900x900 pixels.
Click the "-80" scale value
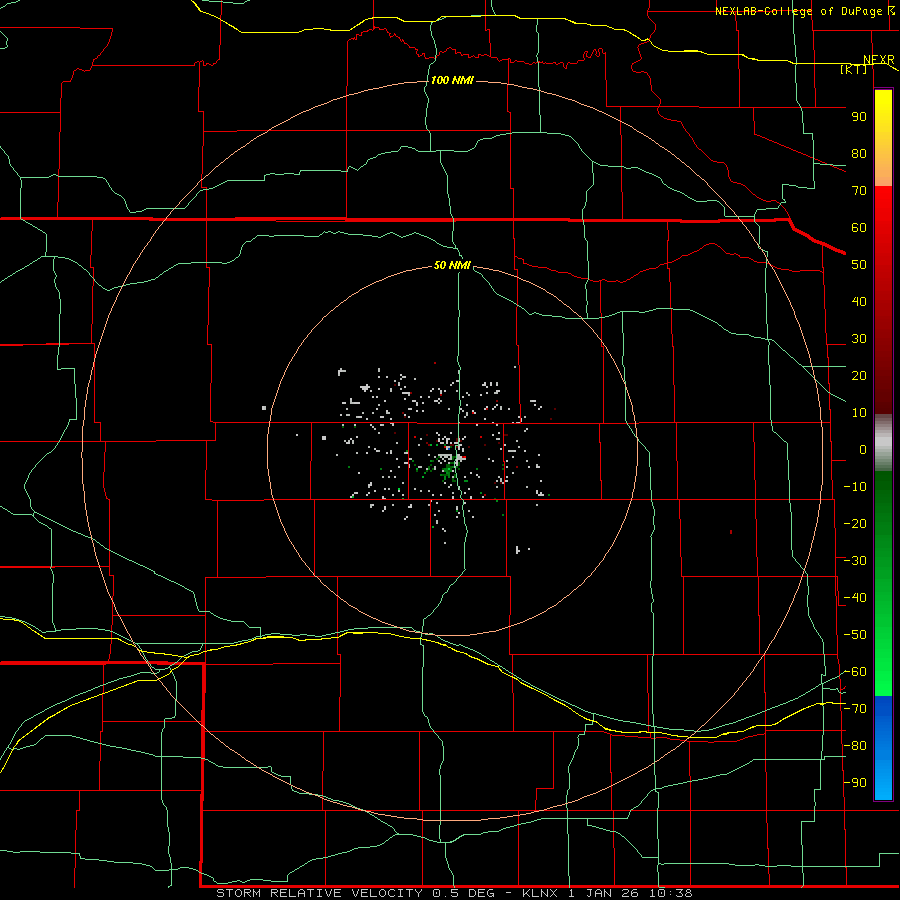coord(855,746)
